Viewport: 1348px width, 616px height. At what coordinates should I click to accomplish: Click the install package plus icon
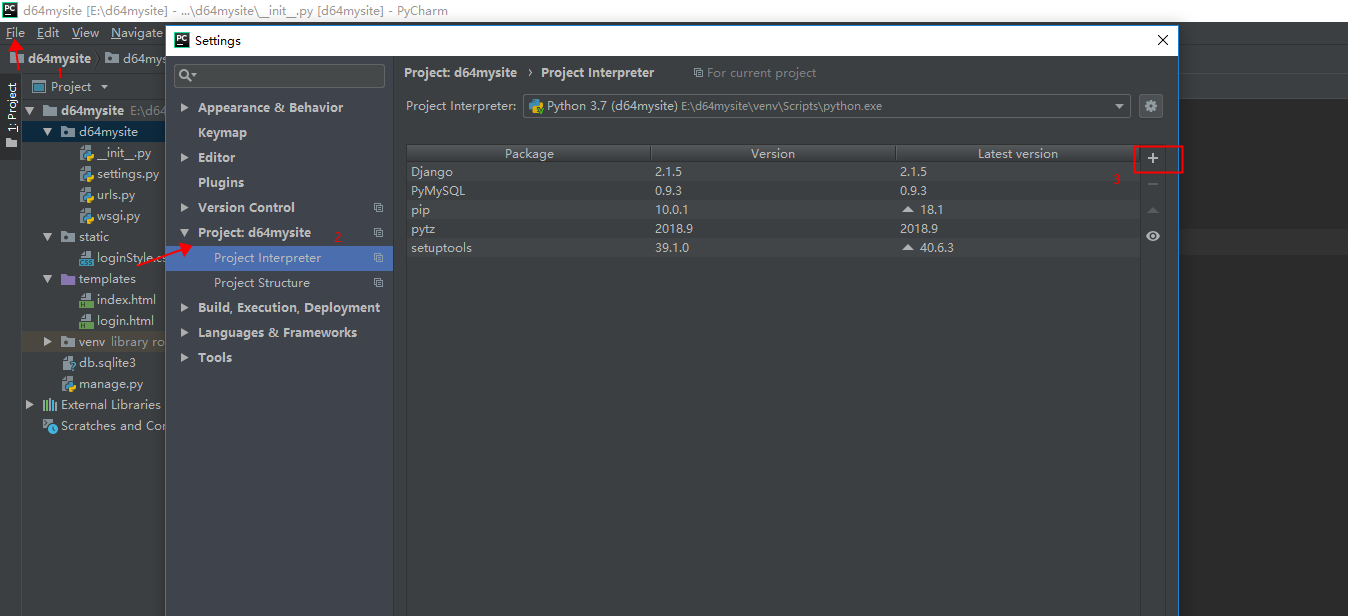1153,158
